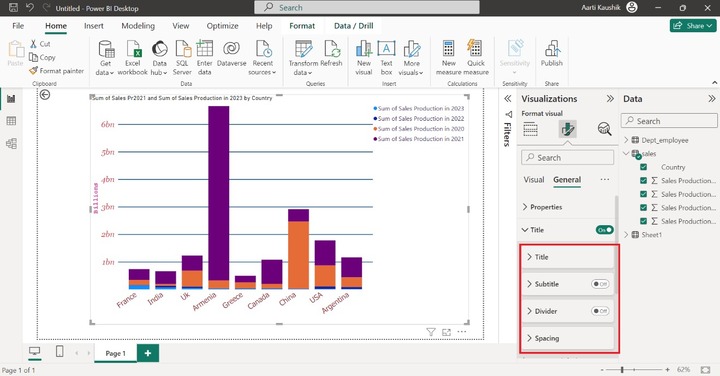Open the Get data menu

tap(106, 58)
